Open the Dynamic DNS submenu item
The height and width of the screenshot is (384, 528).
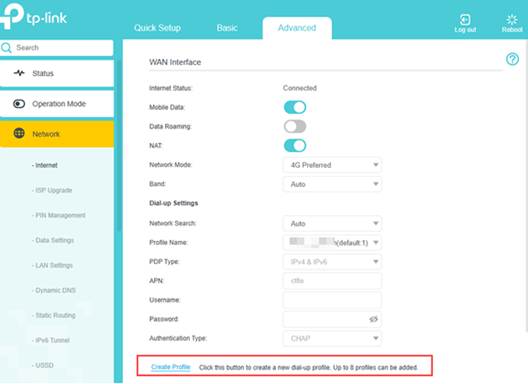click(x=54, y=290)
